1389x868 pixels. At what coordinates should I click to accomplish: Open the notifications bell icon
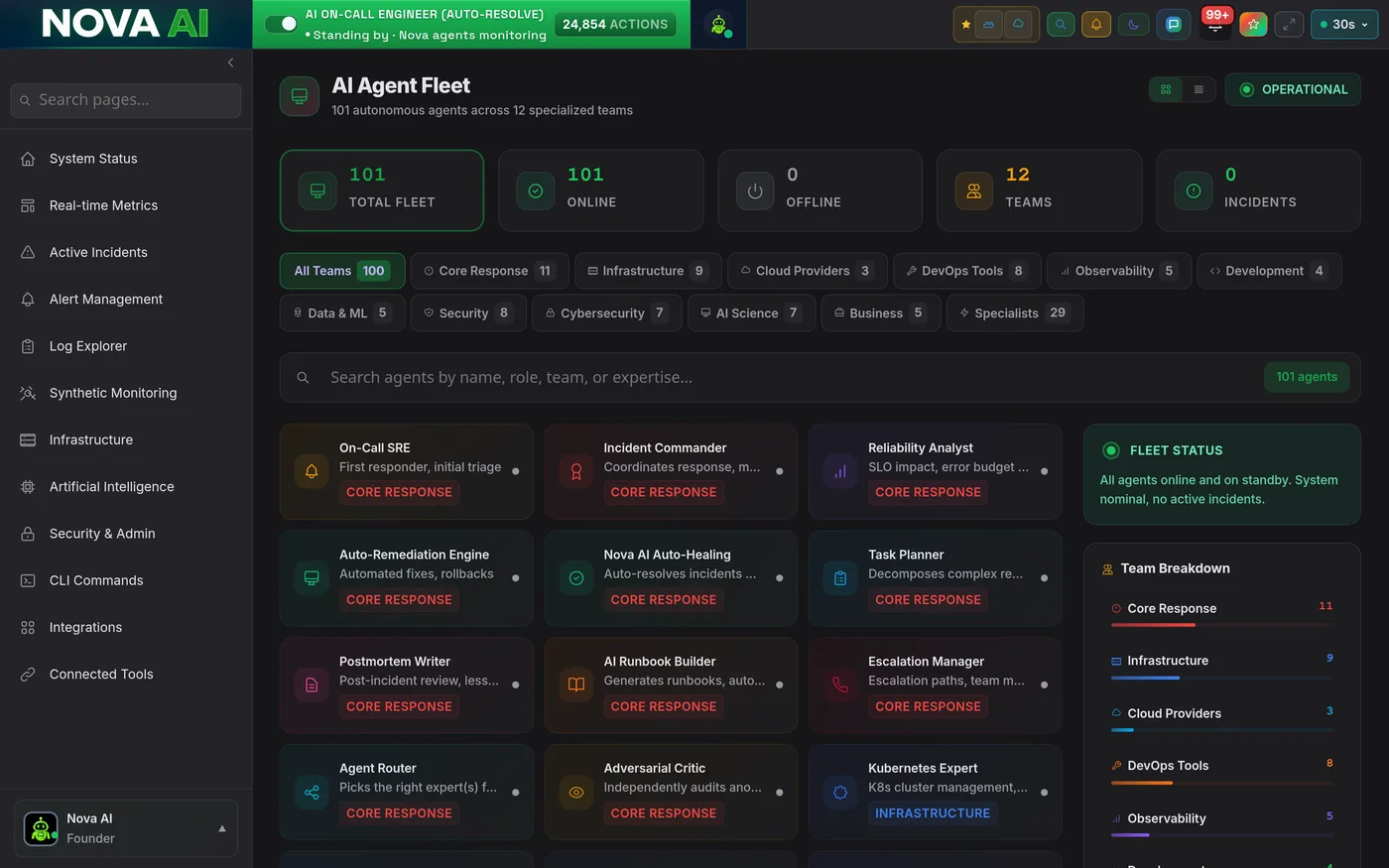tap(1096, 25)
